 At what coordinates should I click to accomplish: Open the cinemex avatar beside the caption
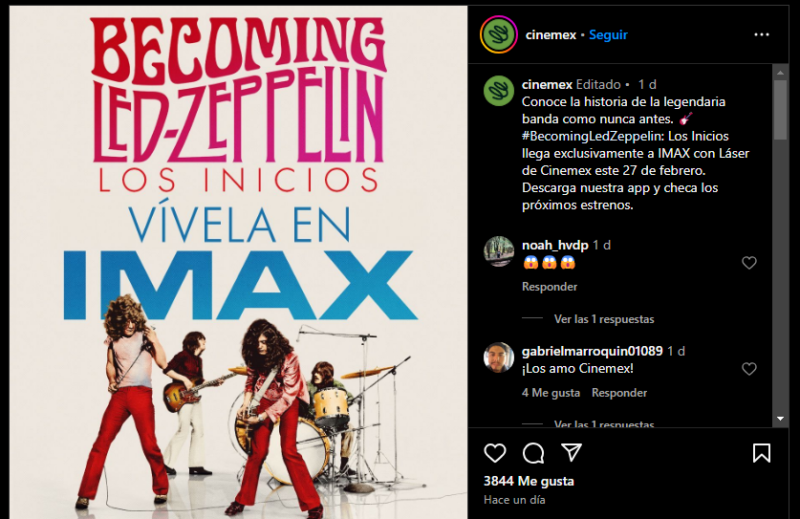(x=498, y=91)
